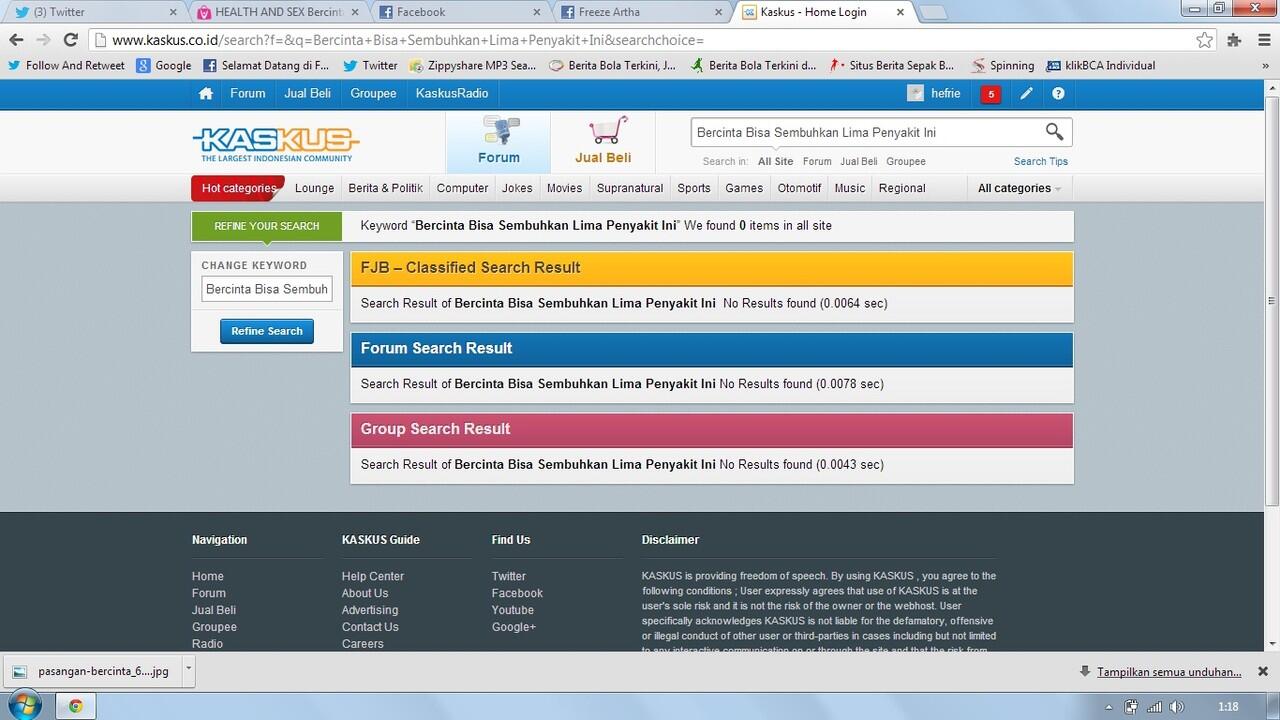The width and height of the screenshot is (1280, 720).
Task: Open the help question mark icon
Action: click(1058, 94)
